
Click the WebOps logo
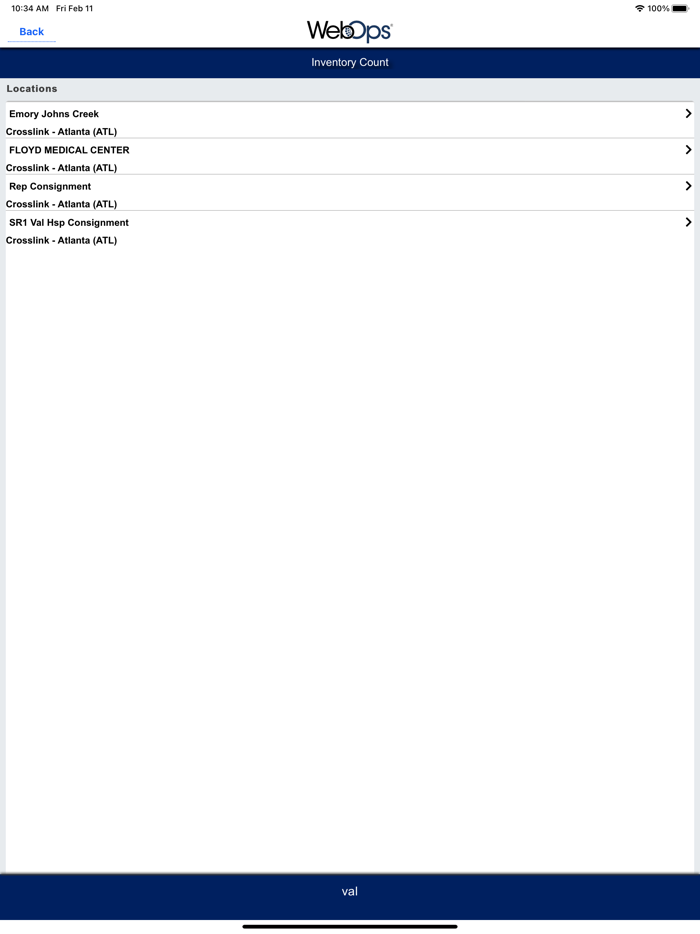pos(350,31)
